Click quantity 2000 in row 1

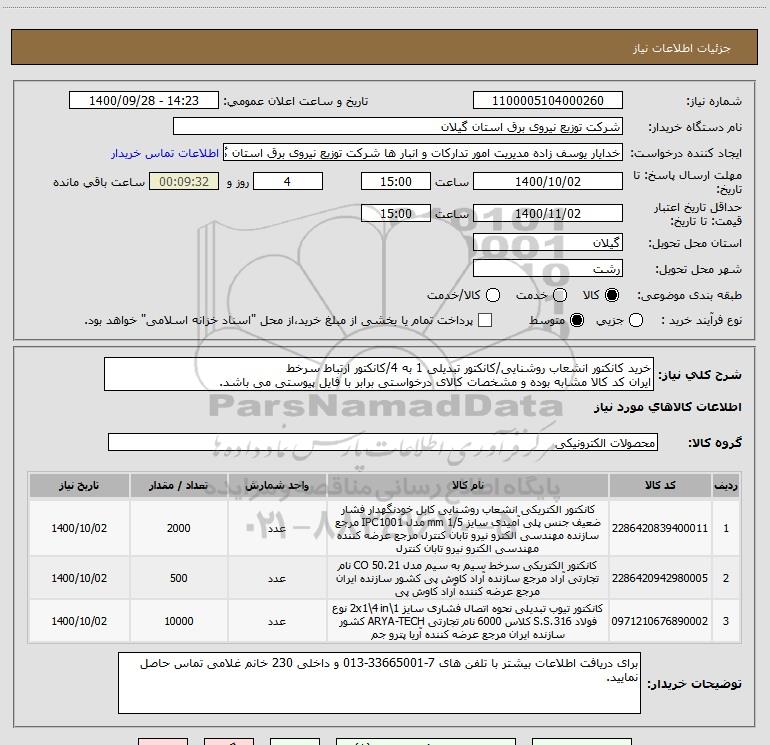point(178,528)
